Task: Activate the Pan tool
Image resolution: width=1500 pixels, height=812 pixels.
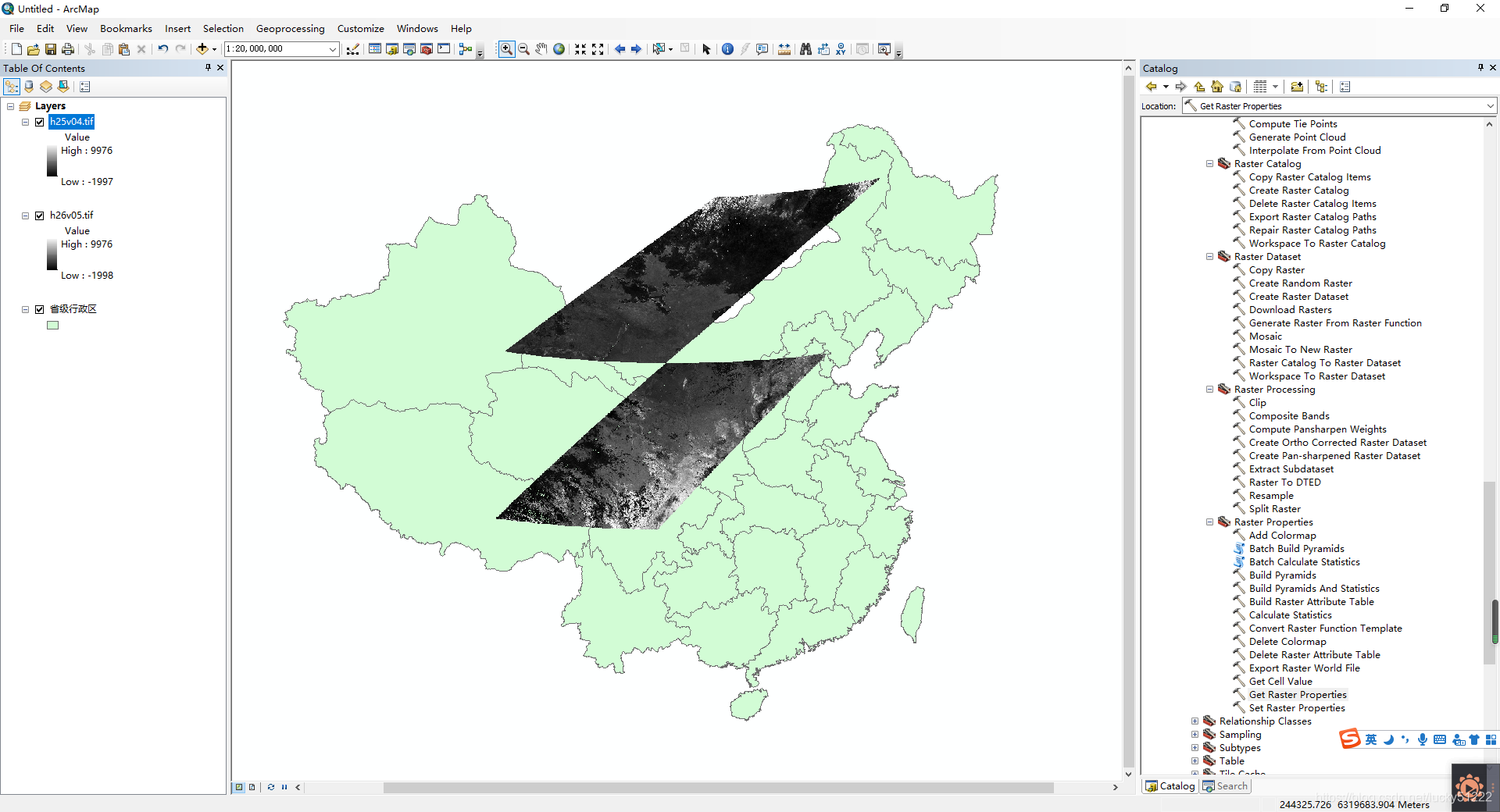Action: pos(541,48)
